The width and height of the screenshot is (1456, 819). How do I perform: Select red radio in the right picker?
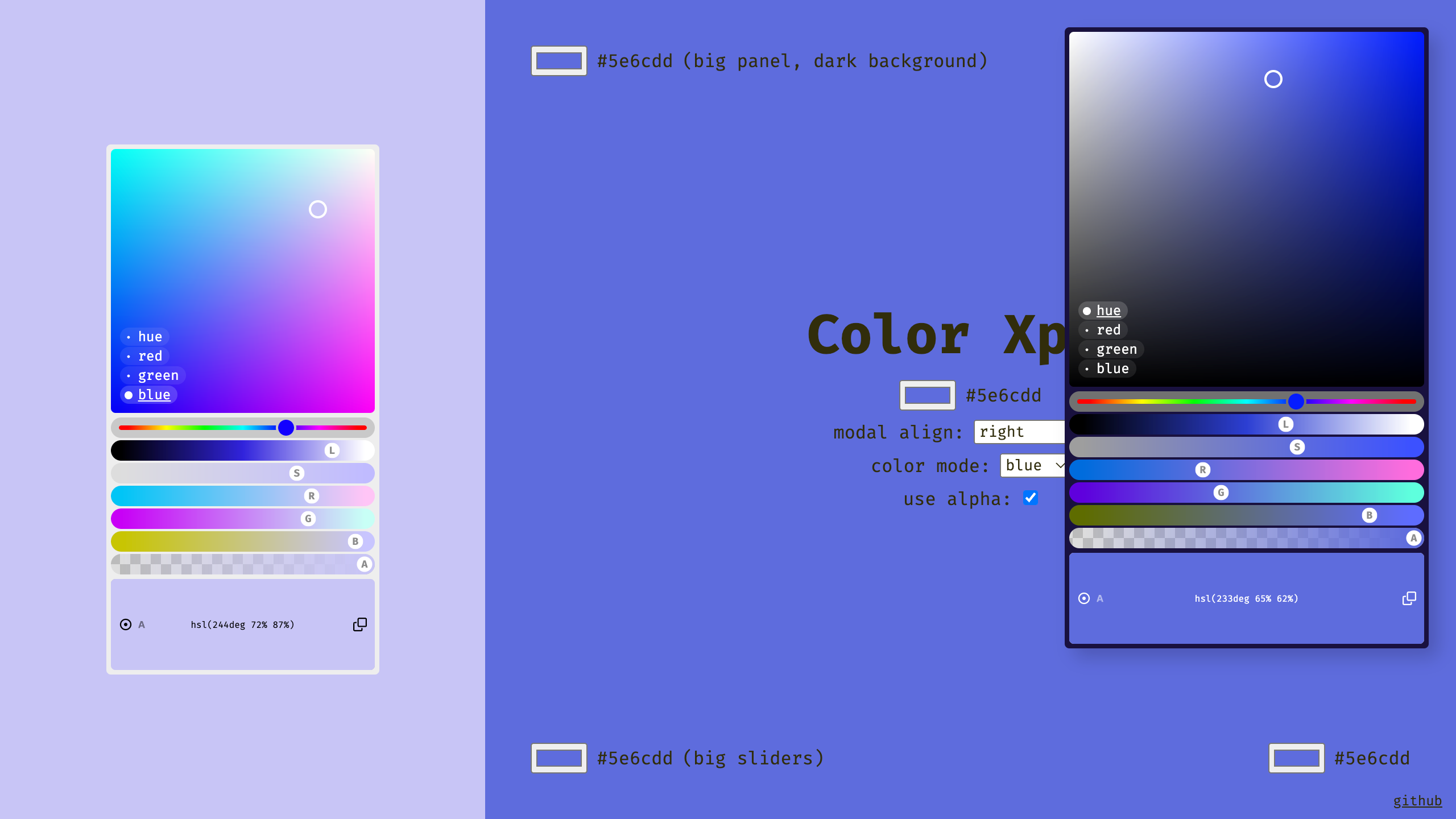tap(1108, 330)
